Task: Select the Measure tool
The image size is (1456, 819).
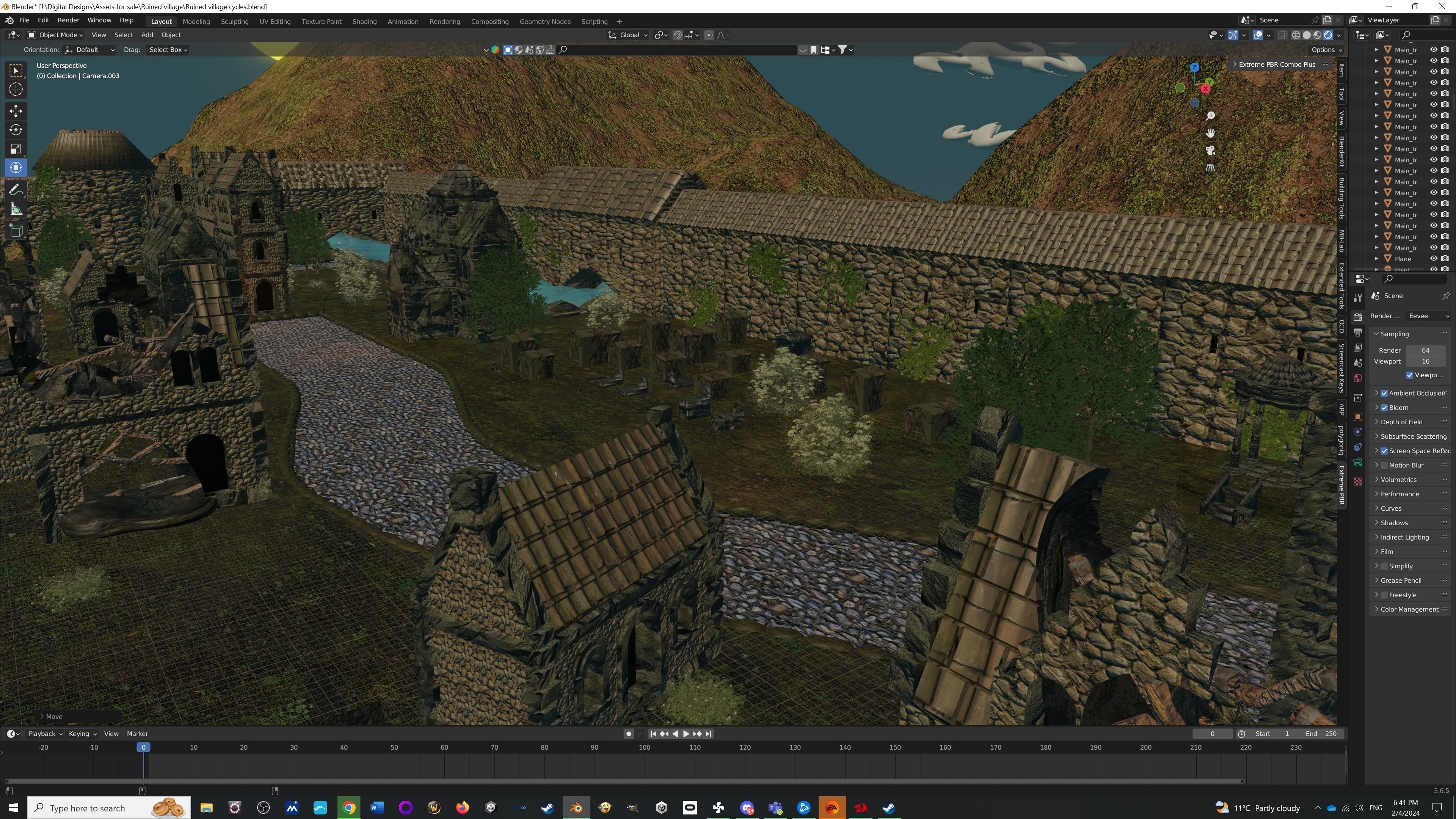Action: 16,210
